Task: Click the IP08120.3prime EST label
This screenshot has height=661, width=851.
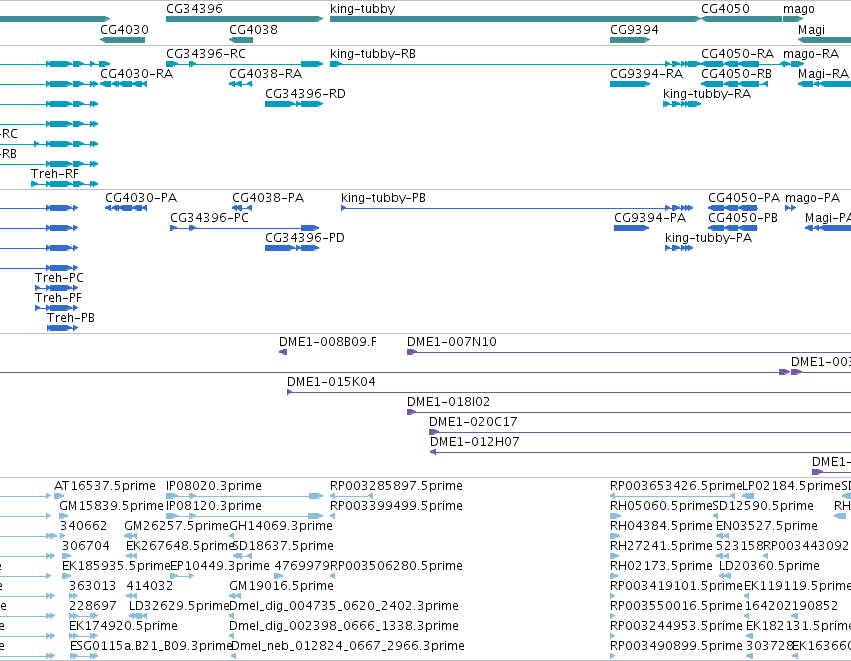Action: click(214, 506)
